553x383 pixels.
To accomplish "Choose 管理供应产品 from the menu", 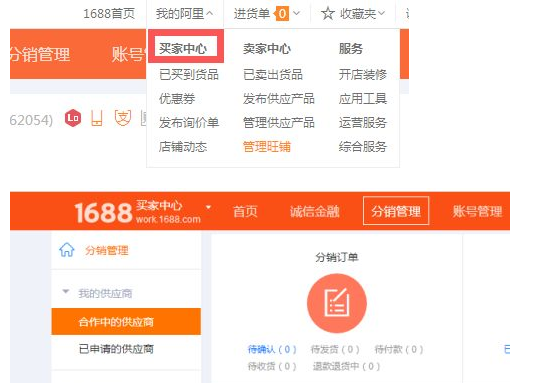I will click(279, 122).
